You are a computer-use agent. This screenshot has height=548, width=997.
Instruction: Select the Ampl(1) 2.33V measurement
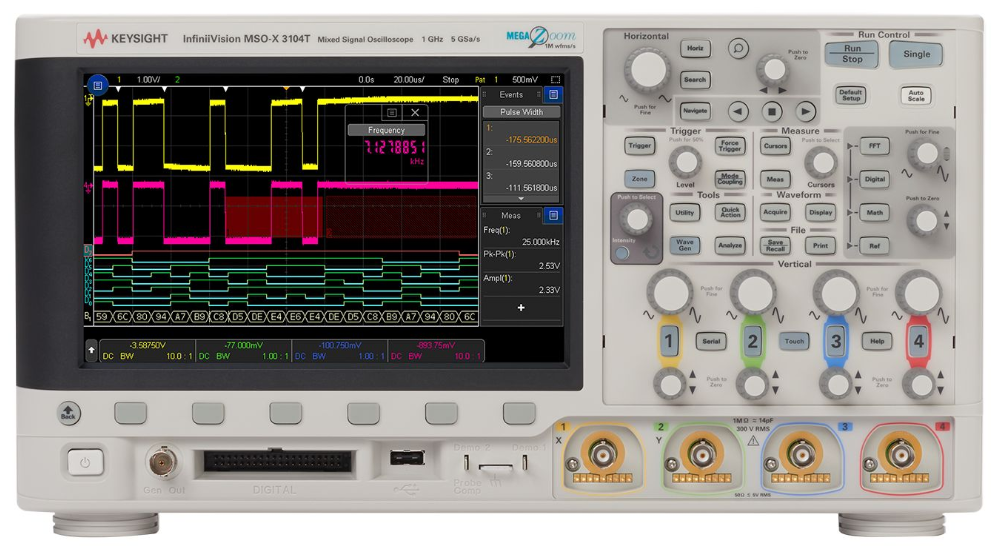pyautogui.click(x=521, y=284)
